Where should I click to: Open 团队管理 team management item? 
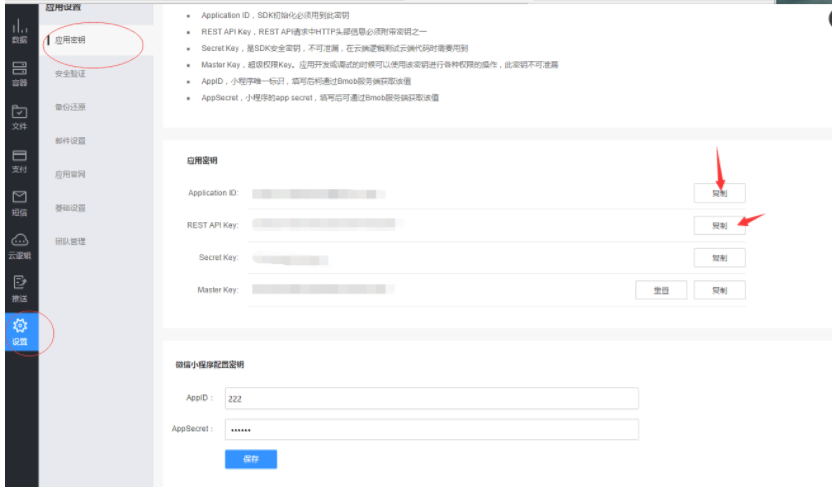pos(70,241)
